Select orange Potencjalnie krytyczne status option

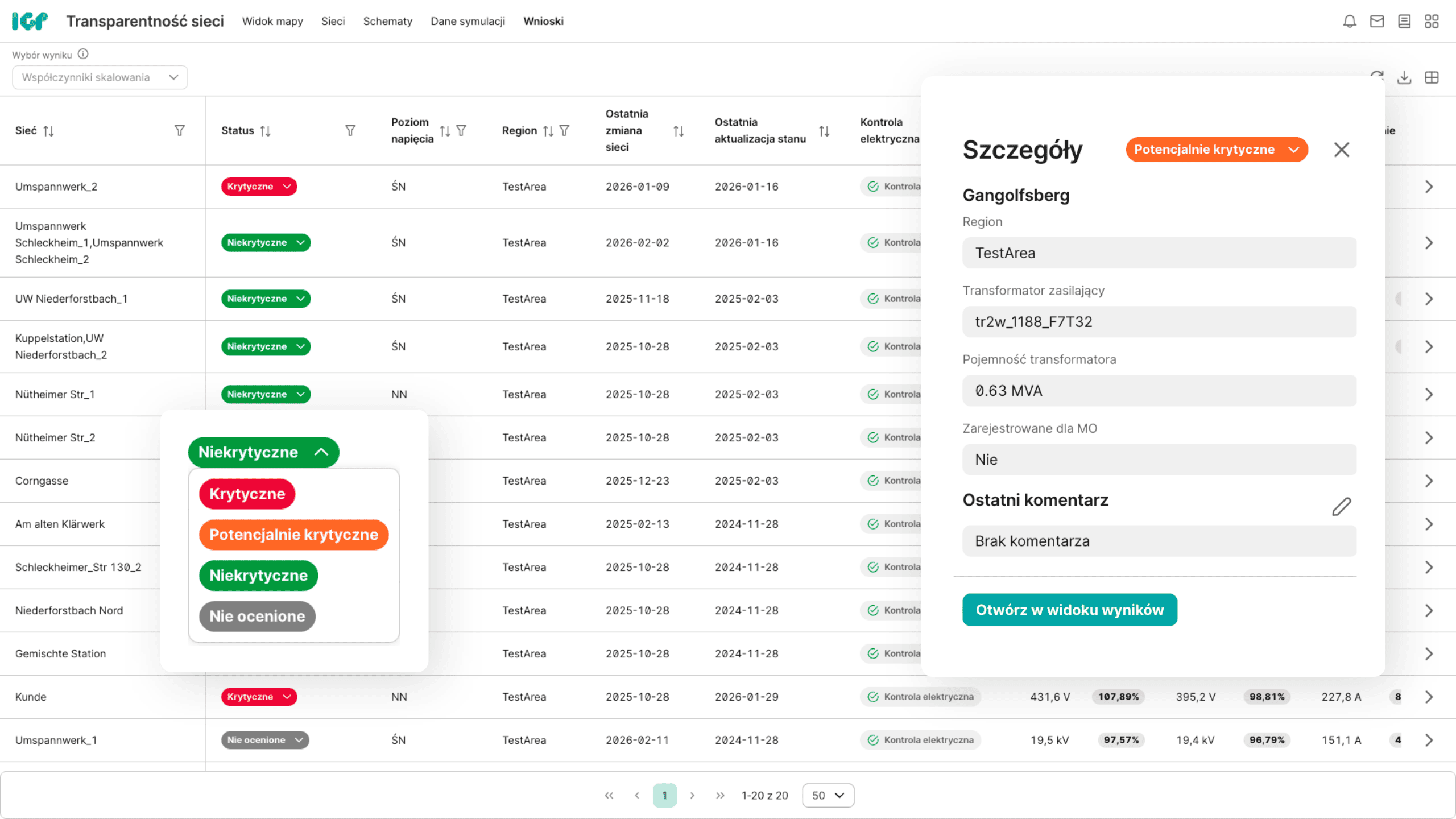tap(293, 535)
